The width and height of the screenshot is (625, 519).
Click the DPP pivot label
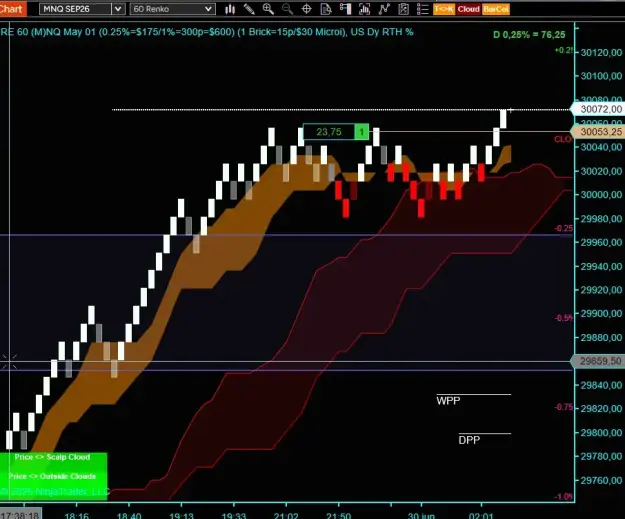click(x=469, y=440)
